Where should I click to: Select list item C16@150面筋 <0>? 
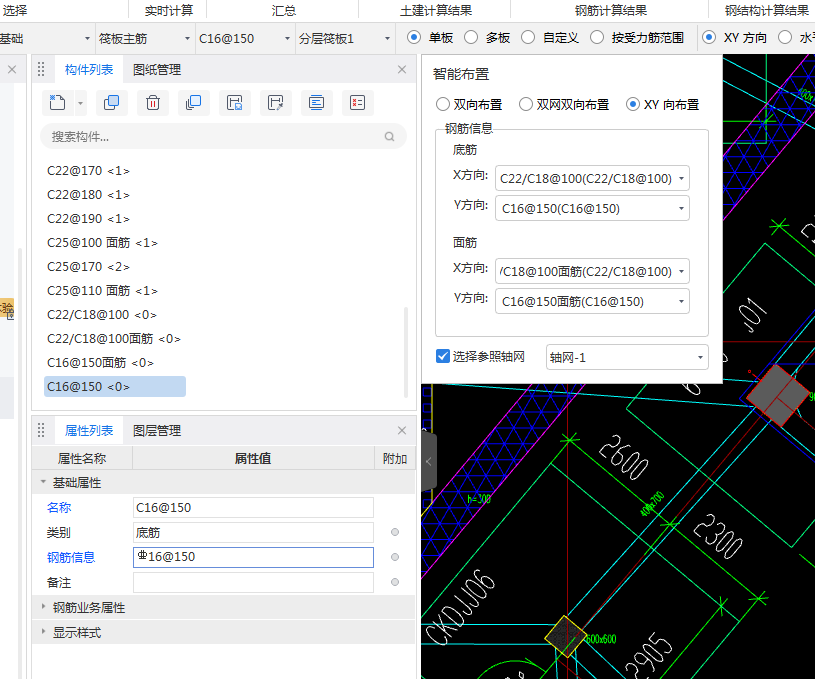coord(100,362)
